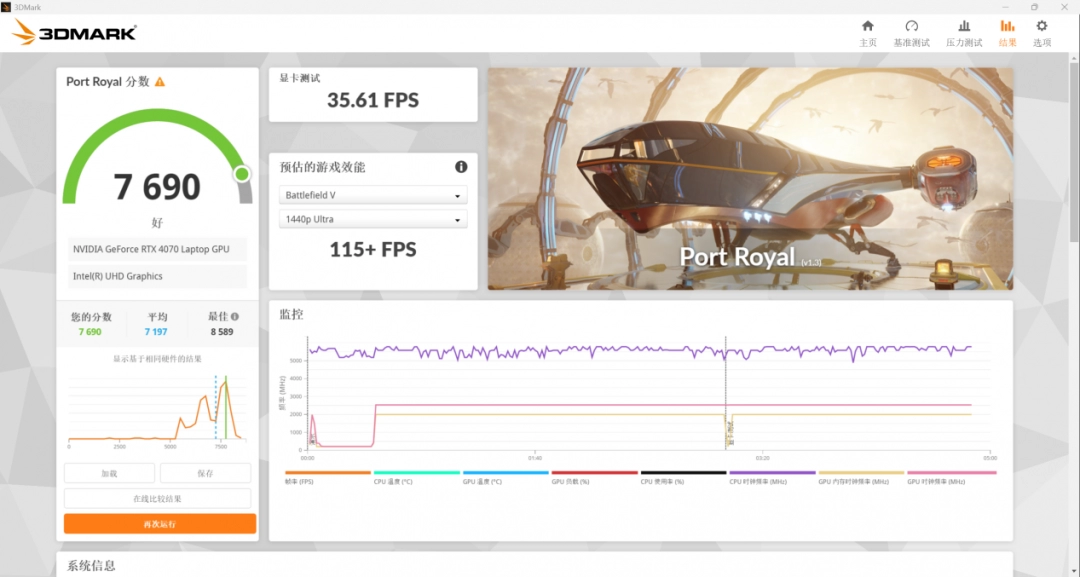1080x577 pixels.
Task: Click the 8 589 best score
Action: click(x=222, y=332)
